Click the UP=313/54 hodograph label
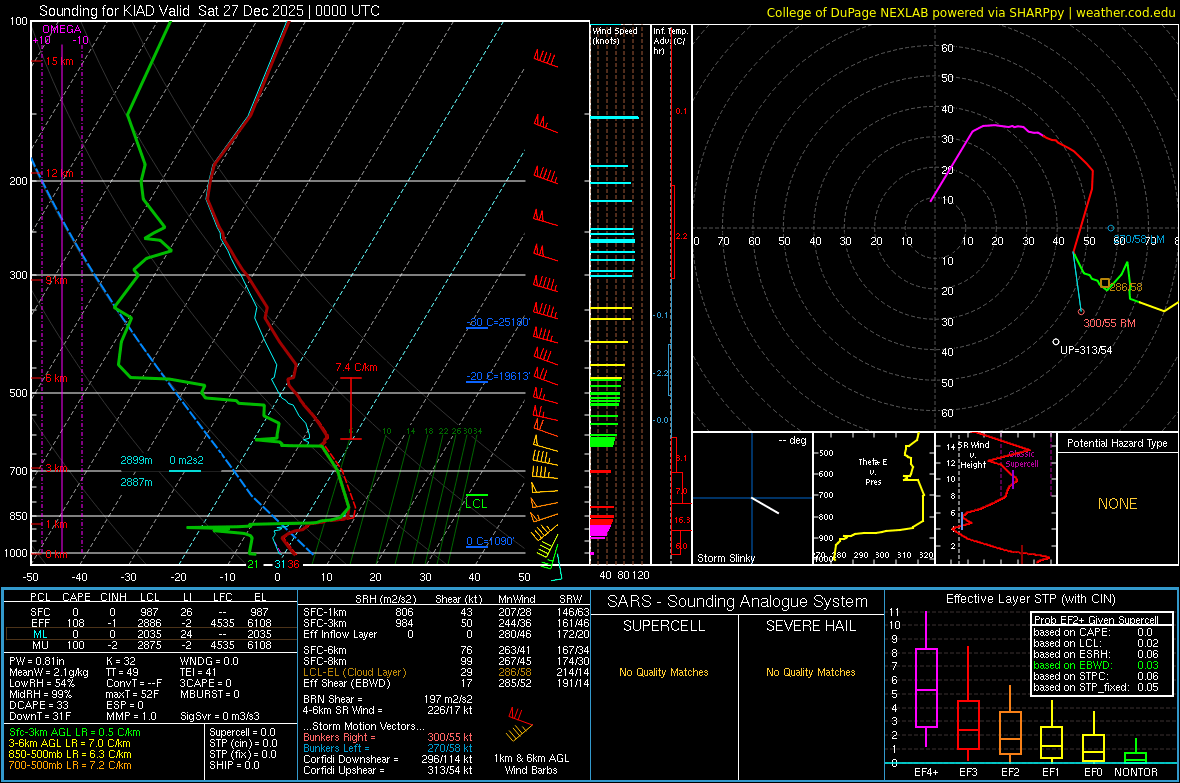1180x783 pixels. pos(1086,350)
